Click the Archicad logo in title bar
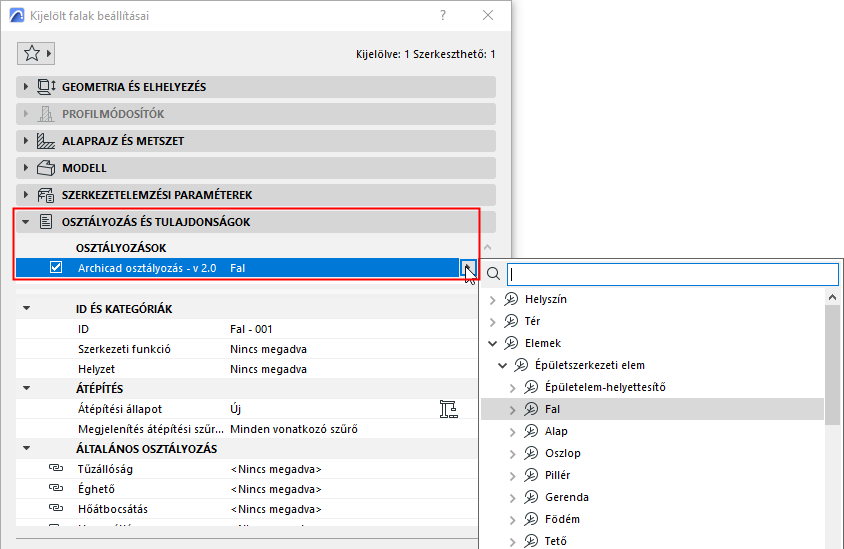Screen dimensions: 844x549 point(17,15)
